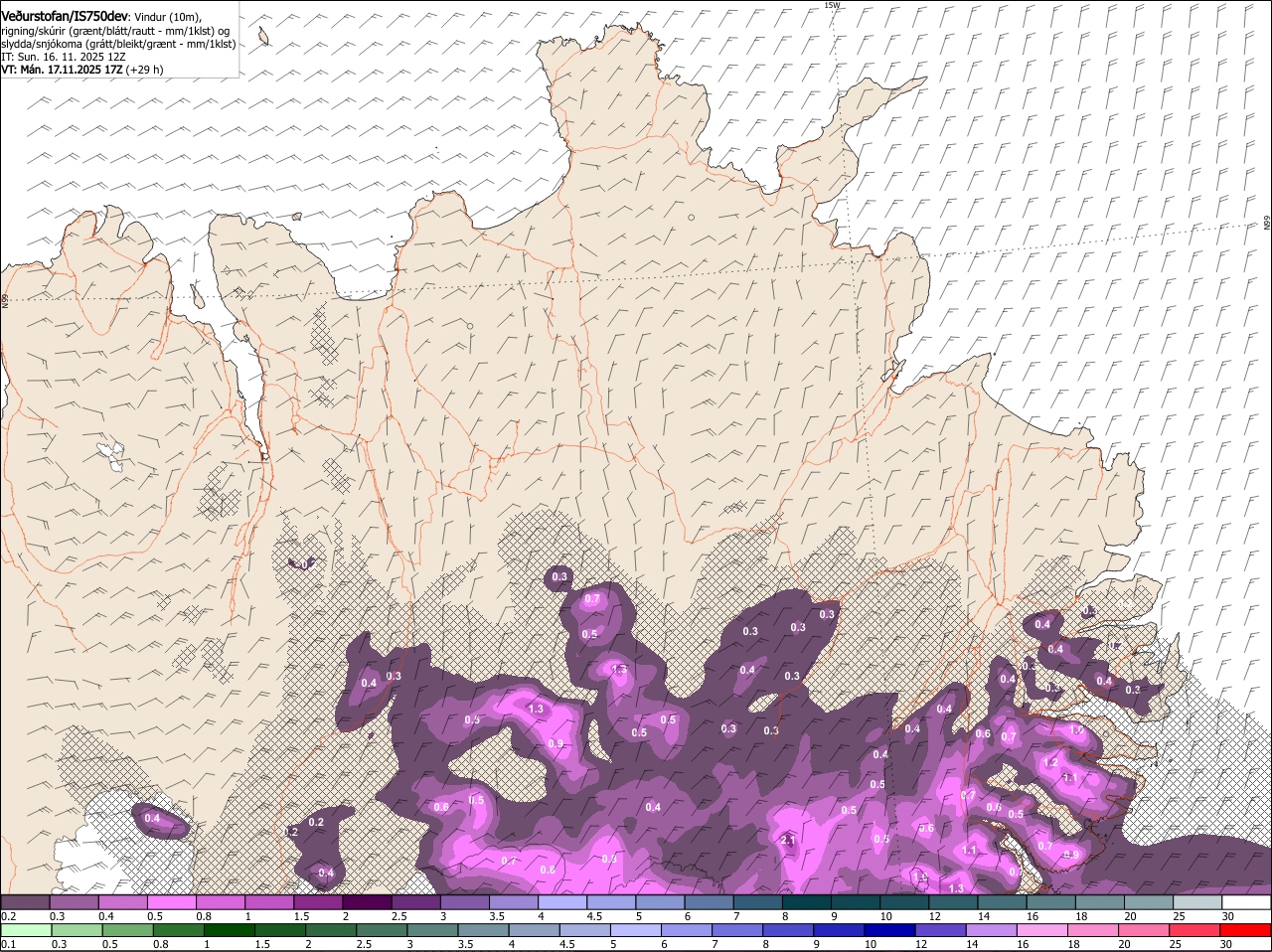Click the lower scale swatch between 6 and 7

(687, 930)
